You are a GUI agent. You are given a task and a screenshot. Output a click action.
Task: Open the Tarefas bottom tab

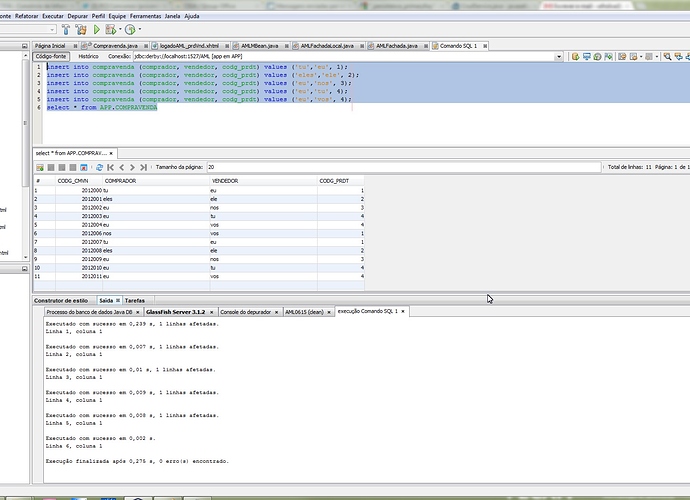click(x=135, y=300)
